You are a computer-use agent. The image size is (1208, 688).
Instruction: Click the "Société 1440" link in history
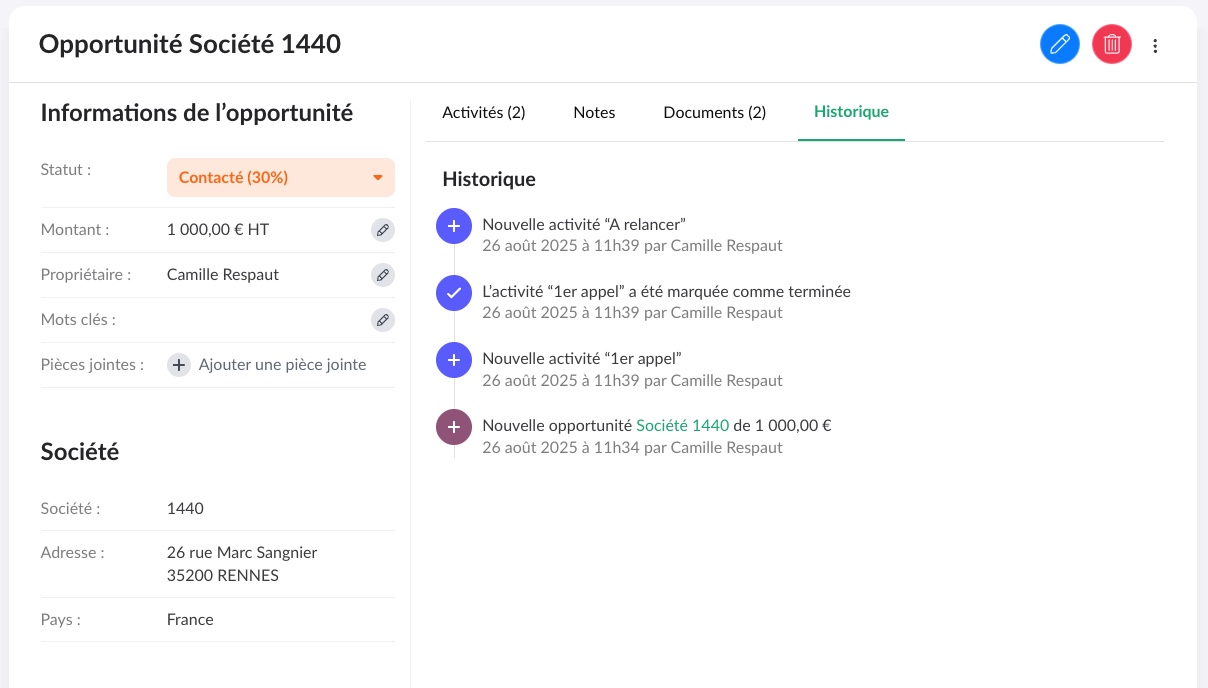coord(682,425)
